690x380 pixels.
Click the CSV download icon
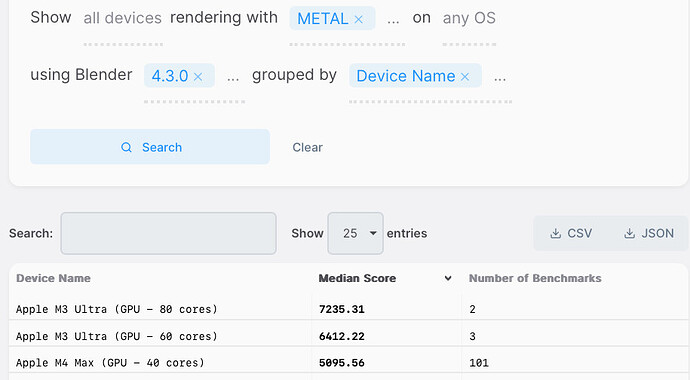(x=556, y=233)
